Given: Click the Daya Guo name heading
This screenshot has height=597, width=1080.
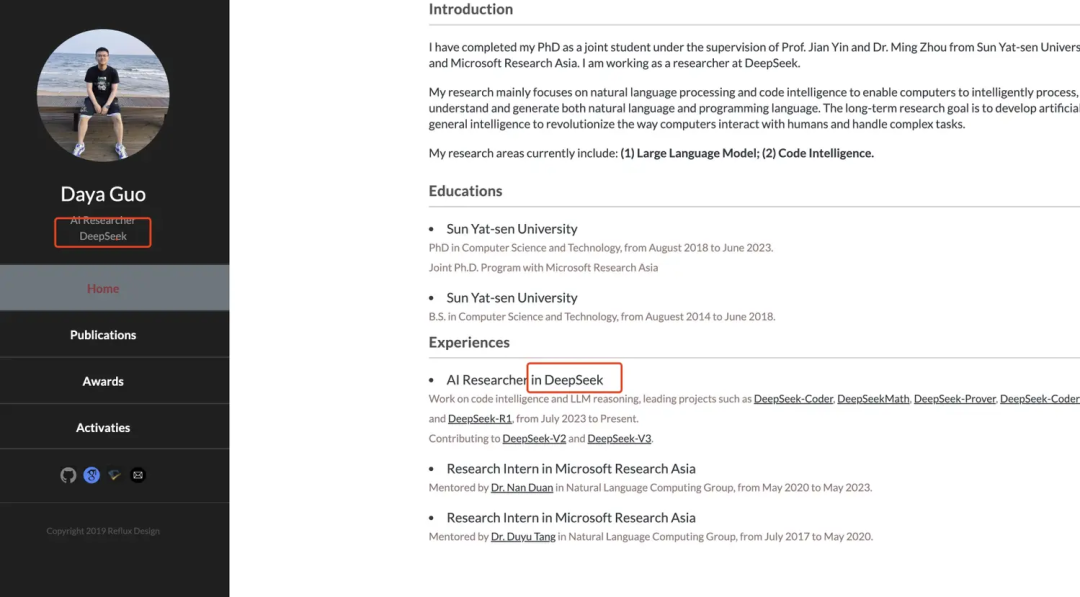Looking at the screenshot, I should coord(103,194).
